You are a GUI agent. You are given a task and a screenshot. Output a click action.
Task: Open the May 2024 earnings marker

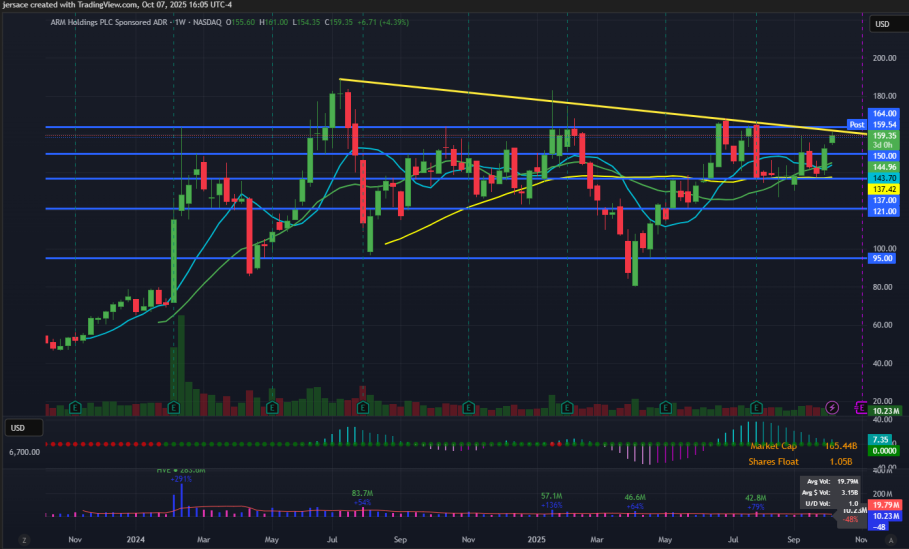point(272,408)
